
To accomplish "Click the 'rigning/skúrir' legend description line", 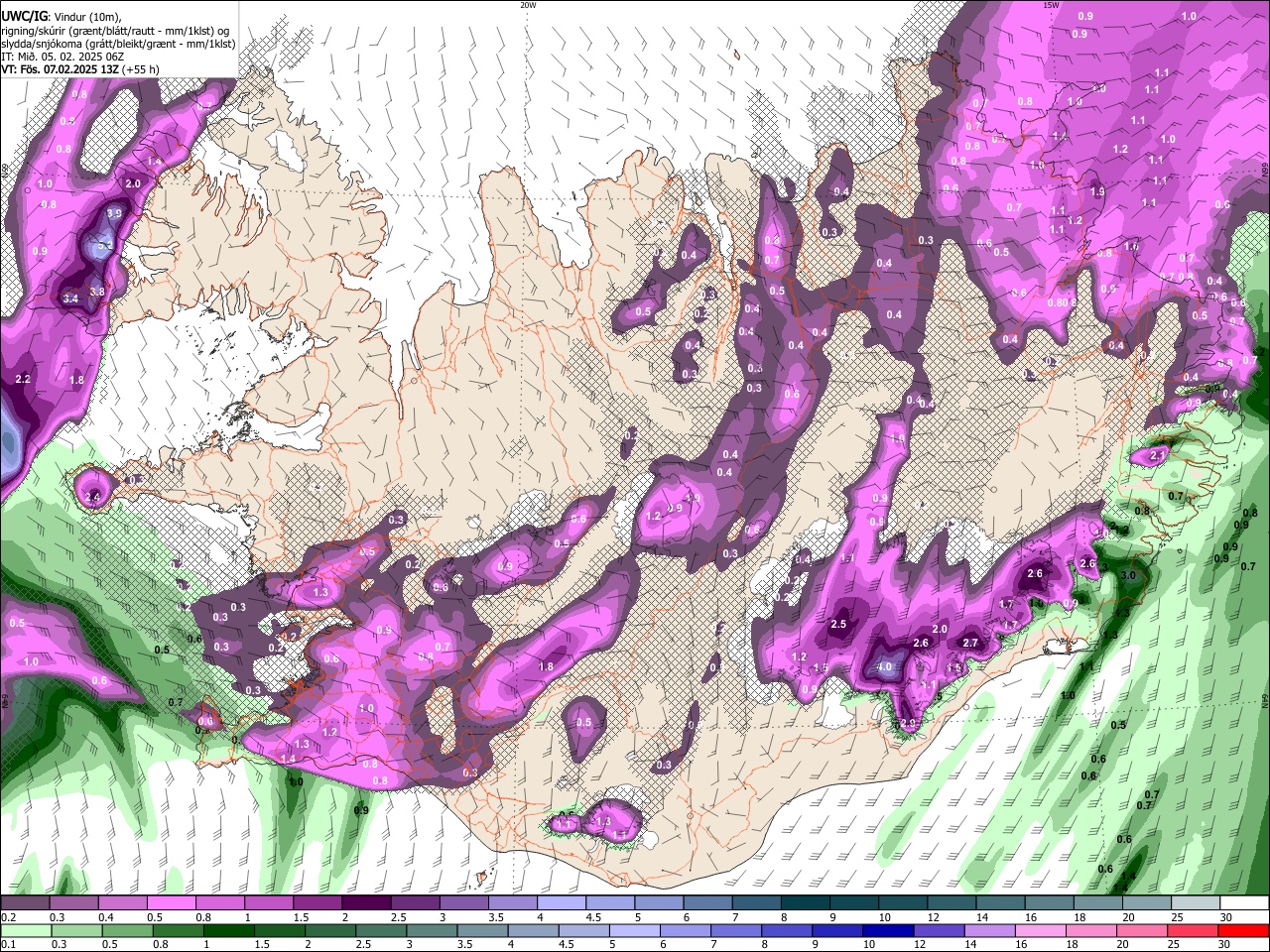I will click(x=115, y=31).
